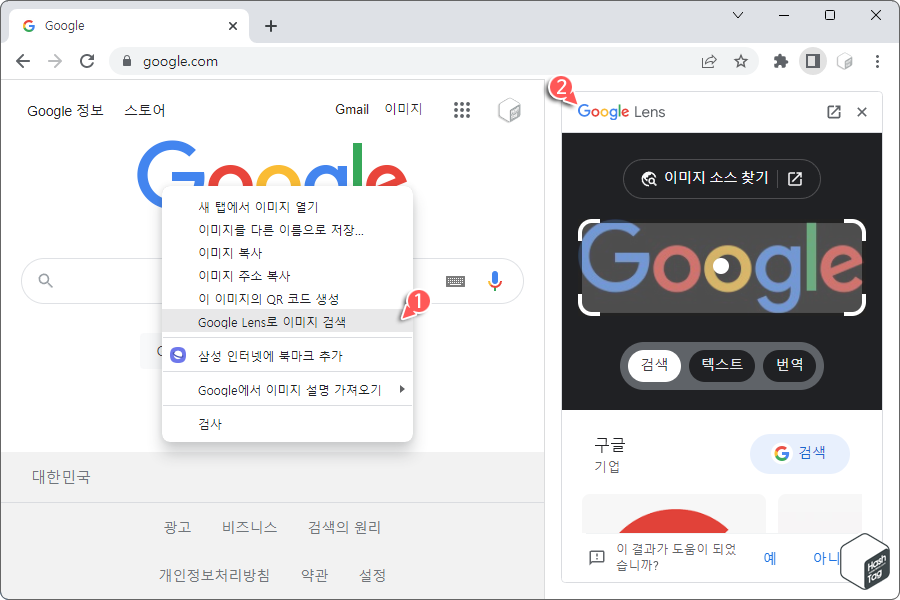Open 비즈니스 footer link
The height and width of the screenshot is (600, 900).
click(x=250, y=527)
